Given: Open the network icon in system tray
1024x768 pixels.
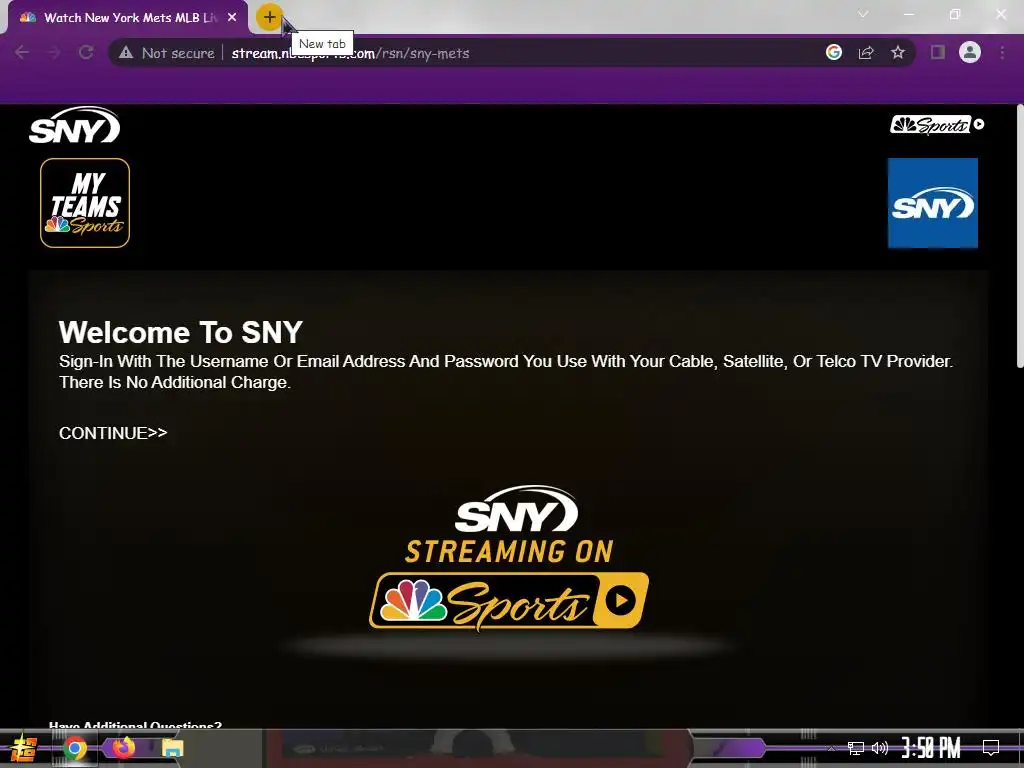Looking at the screenshot, I should tap(856, 748).
